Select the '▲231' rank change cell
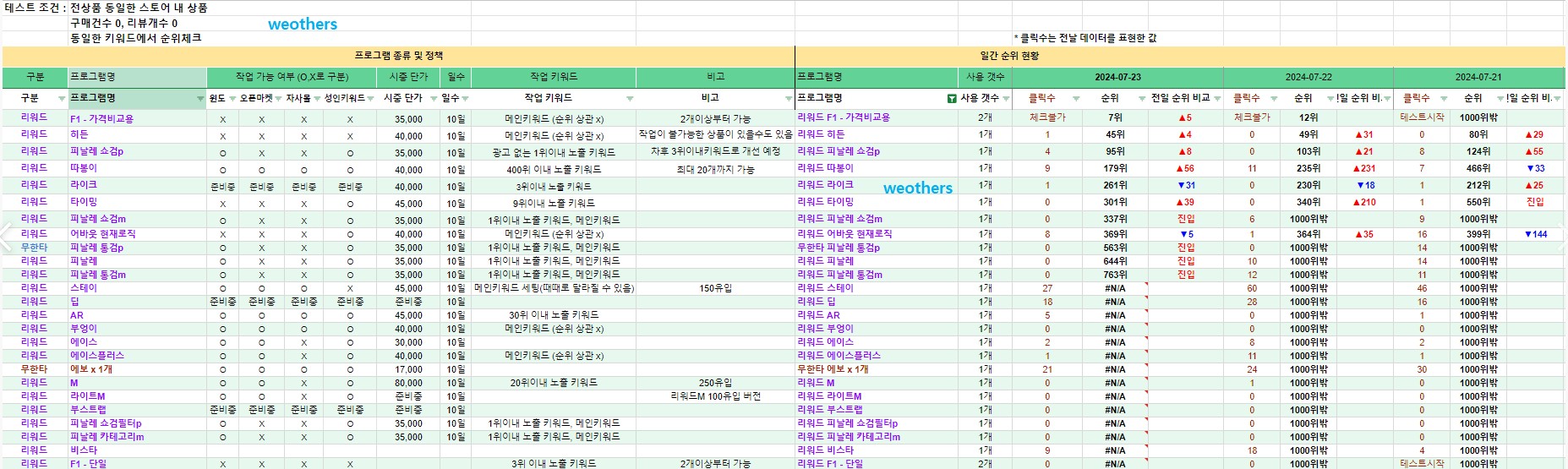The width and height of the screenshot is (1568, 469). pyautogui.click(x=1364, y=168)
